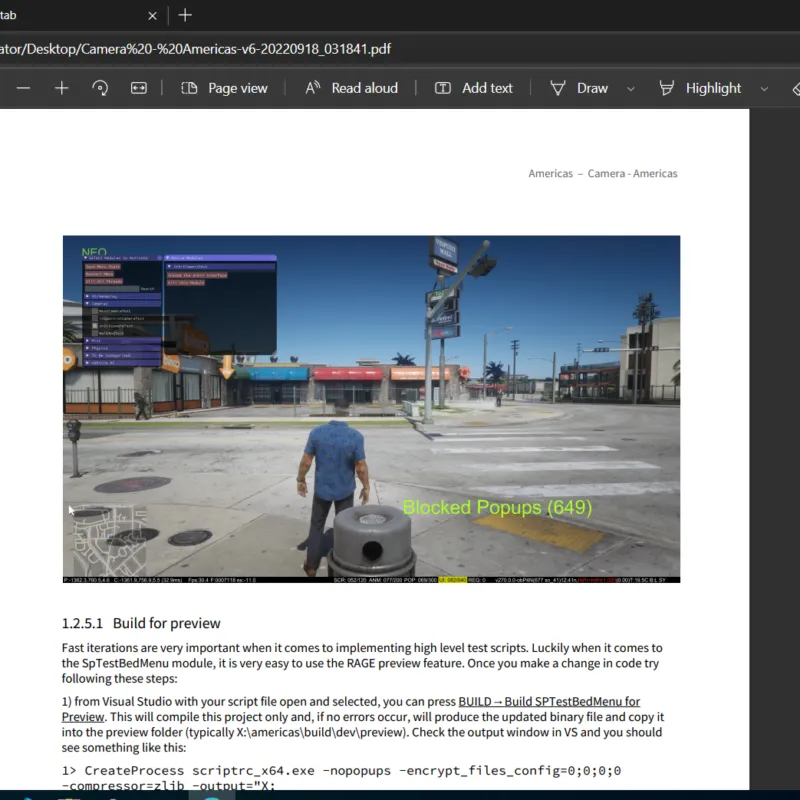Expand the Draw options dropdown arrow
800x800 pixels.
tap(631, 89)
